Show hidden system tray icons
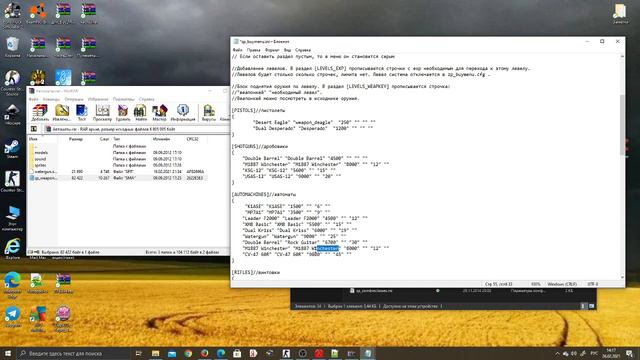The width and height of the screenshot is (640, 360). [557, 353]
